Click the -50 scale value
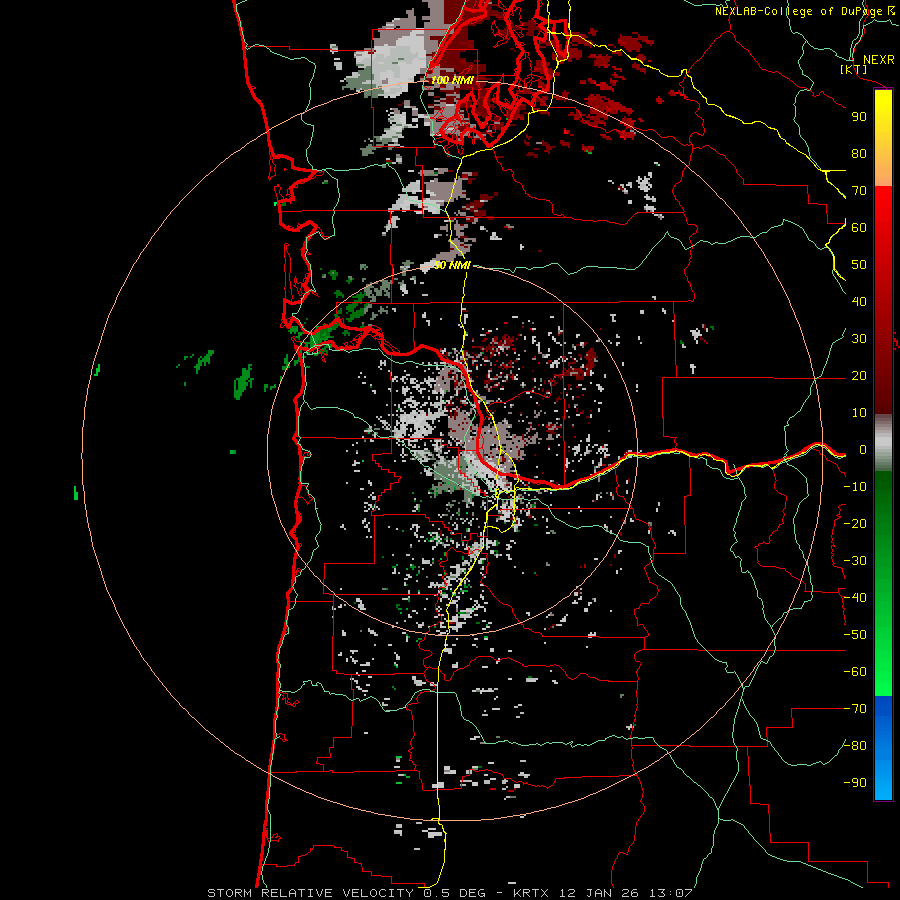This screenshot has width=900, height=900. click(x=855, y=635)
